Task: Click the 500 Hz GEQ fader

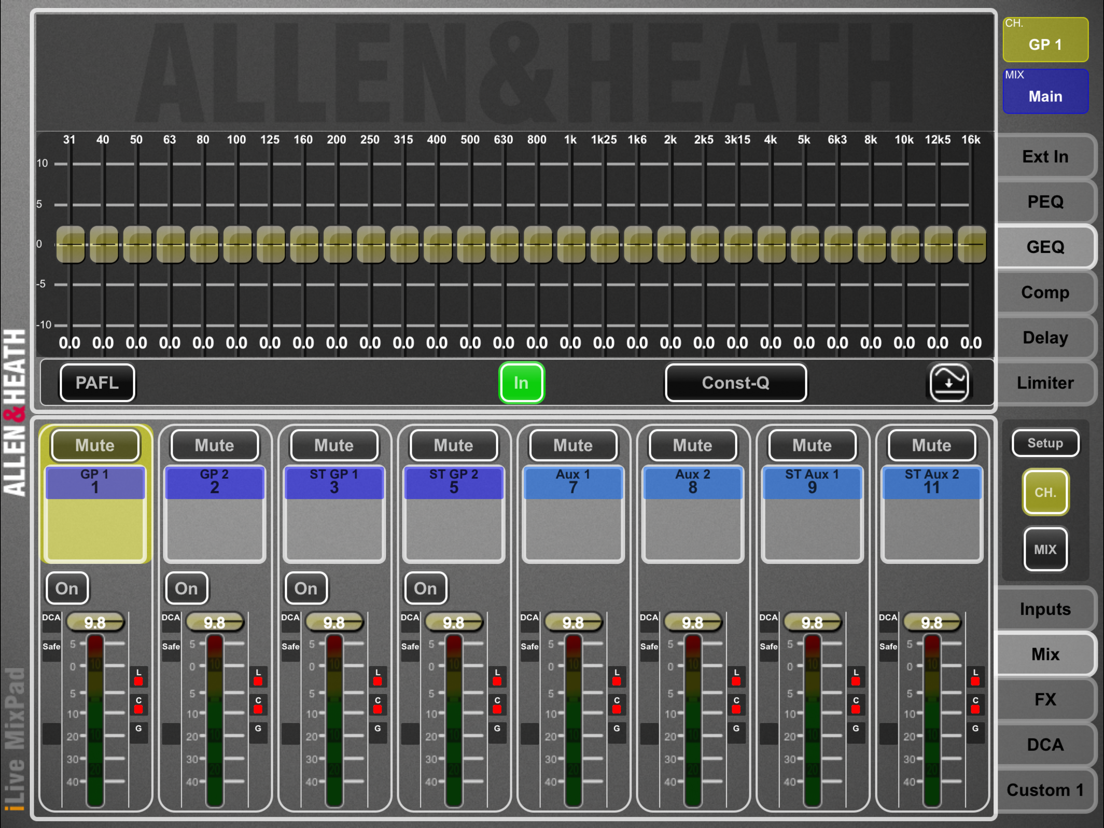Action: point(470,244)
